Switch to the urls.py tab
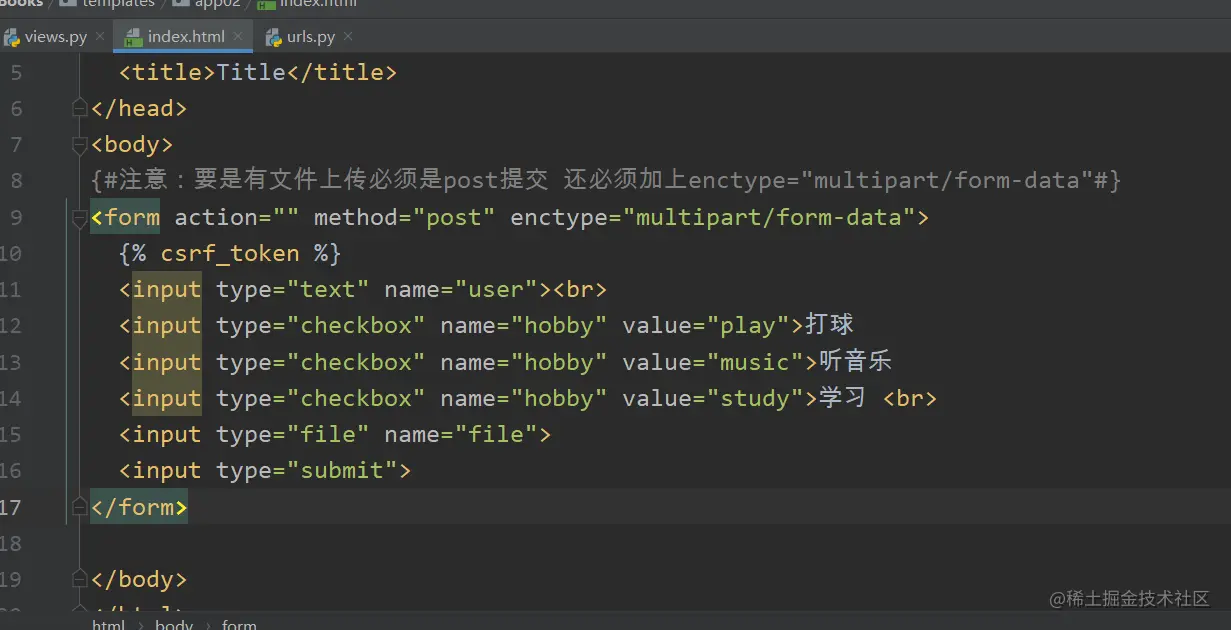This screenshot has height=630, width=1231. coord(312,36)
